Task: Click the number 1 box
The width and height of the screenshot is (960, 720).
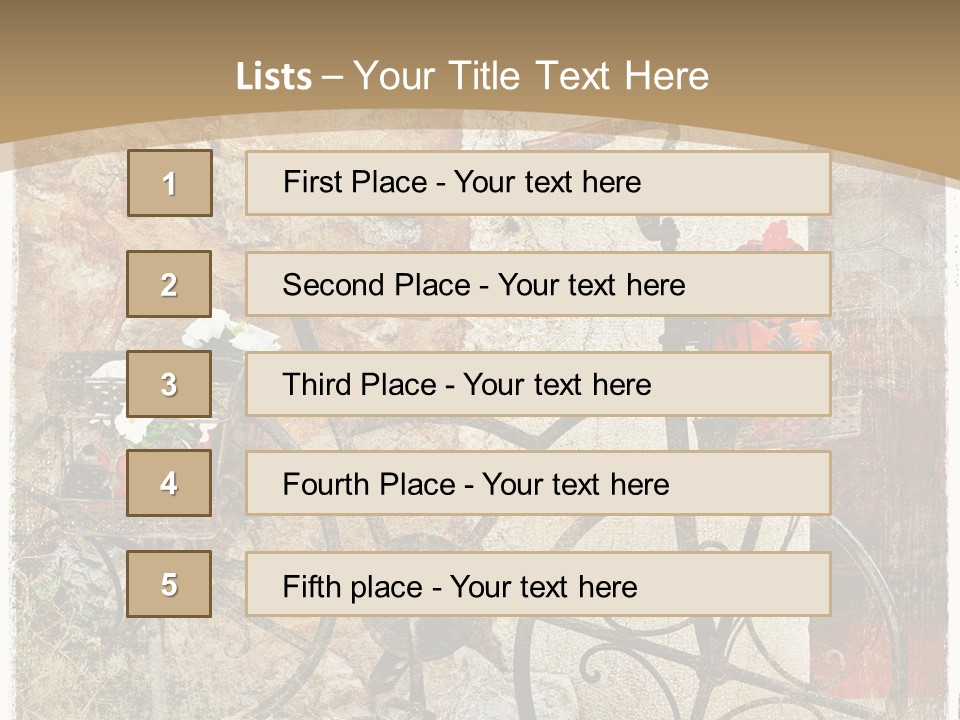Action: point(169,183)
